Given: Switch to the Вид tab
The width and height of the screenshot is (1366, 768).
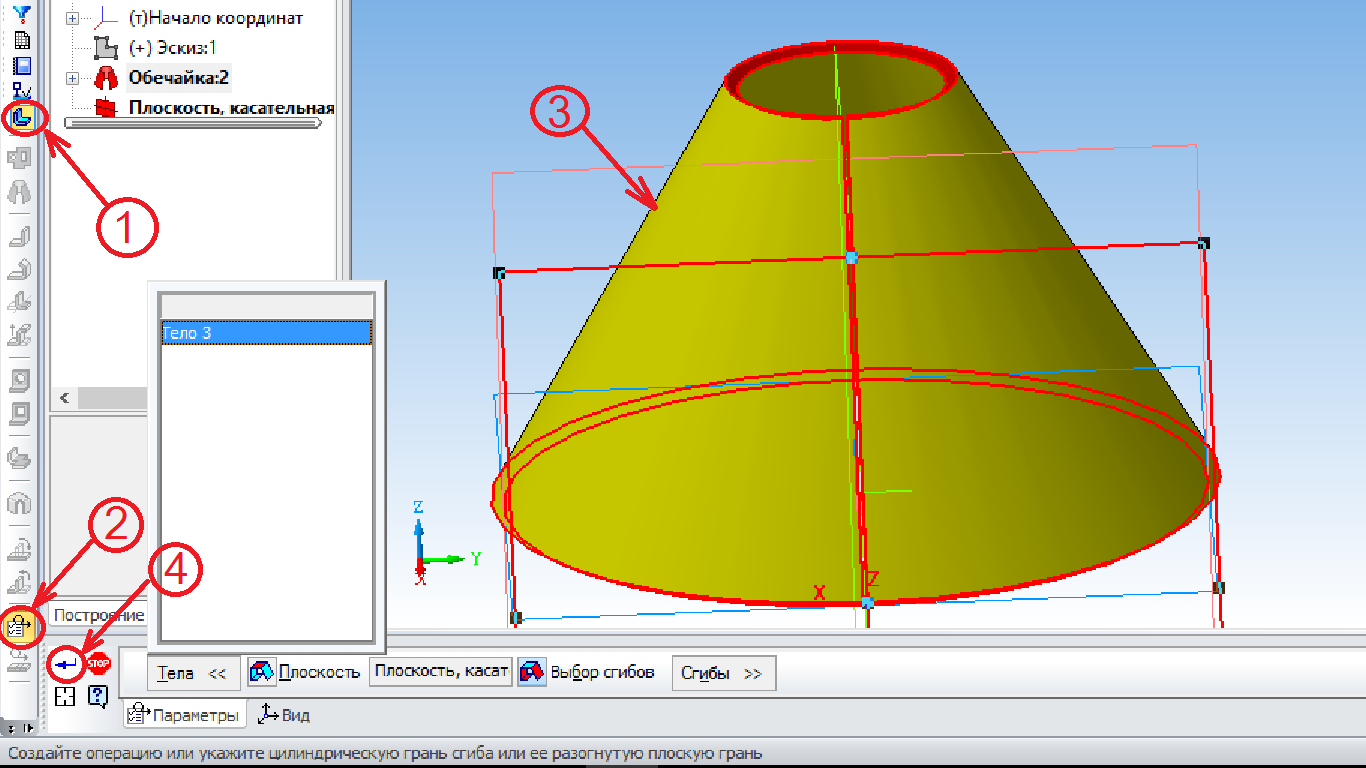Looking at the screenshot, I should point(284,715).
